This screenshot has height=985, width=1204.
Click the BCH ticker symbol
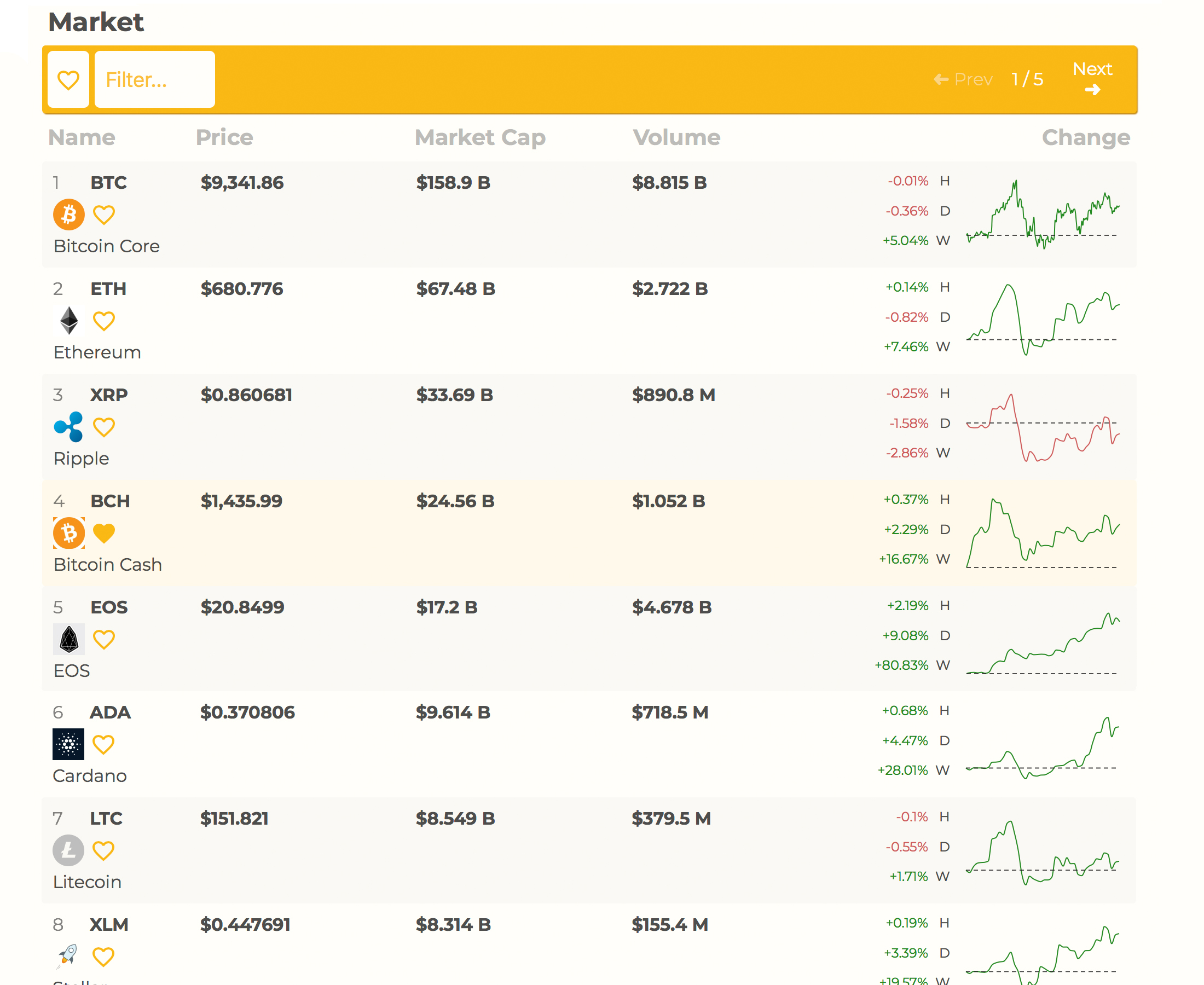pyautogui.click(x=110, y=501)
